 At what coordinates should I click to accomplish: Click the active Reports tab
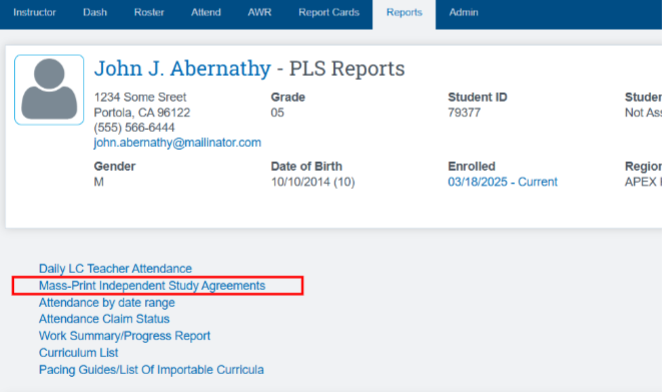pyautogui.click(x=404, y=13)
